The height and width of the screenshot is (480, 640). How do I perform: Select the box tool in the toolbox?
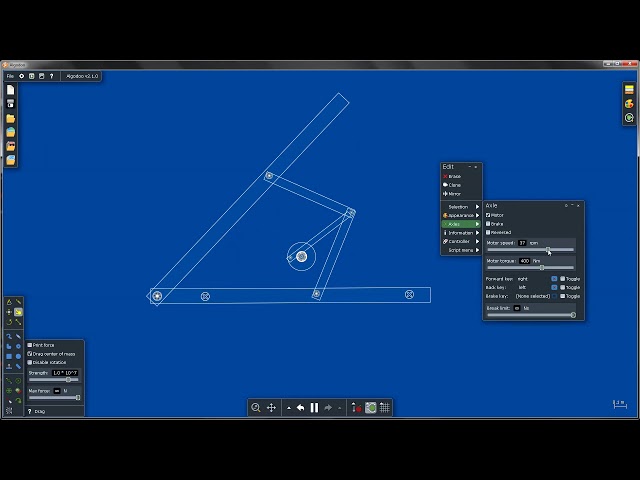point(9,356)
